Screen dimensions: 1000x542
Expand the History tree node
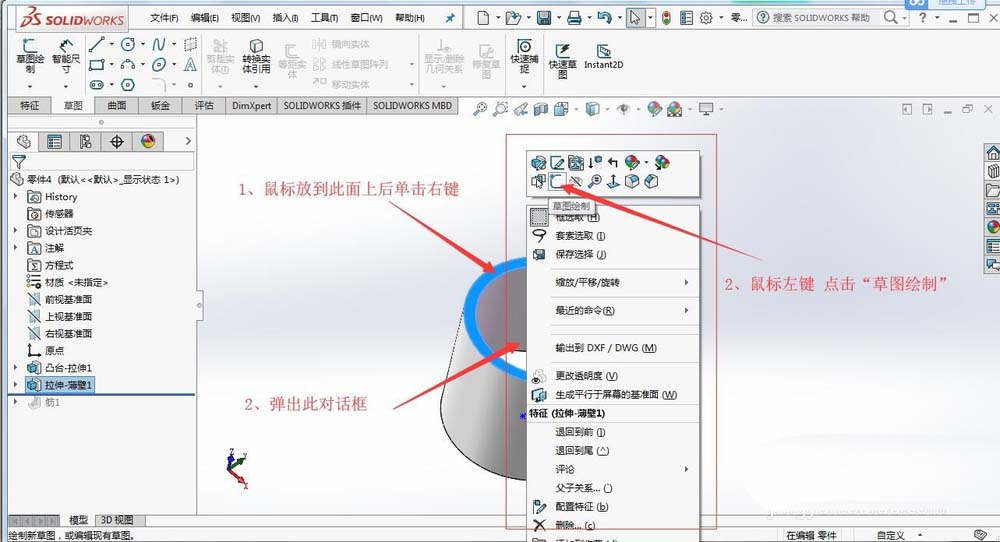tap(16, 196)
